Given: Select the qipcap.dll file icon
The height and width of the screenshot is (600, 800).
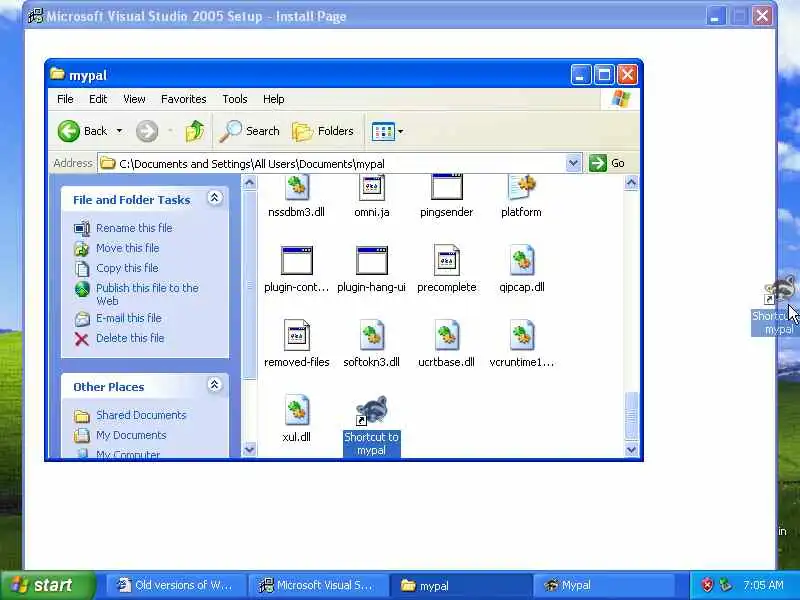Looking at the screenshot, I should pos(521,261).
